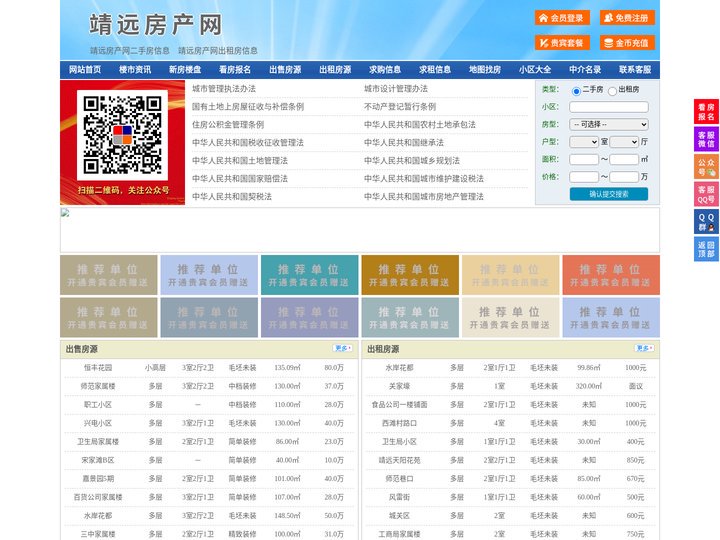This screenshot has width=720, height=540.
Task: Open the 城关区 rental listing
Action: click(399, 516)
